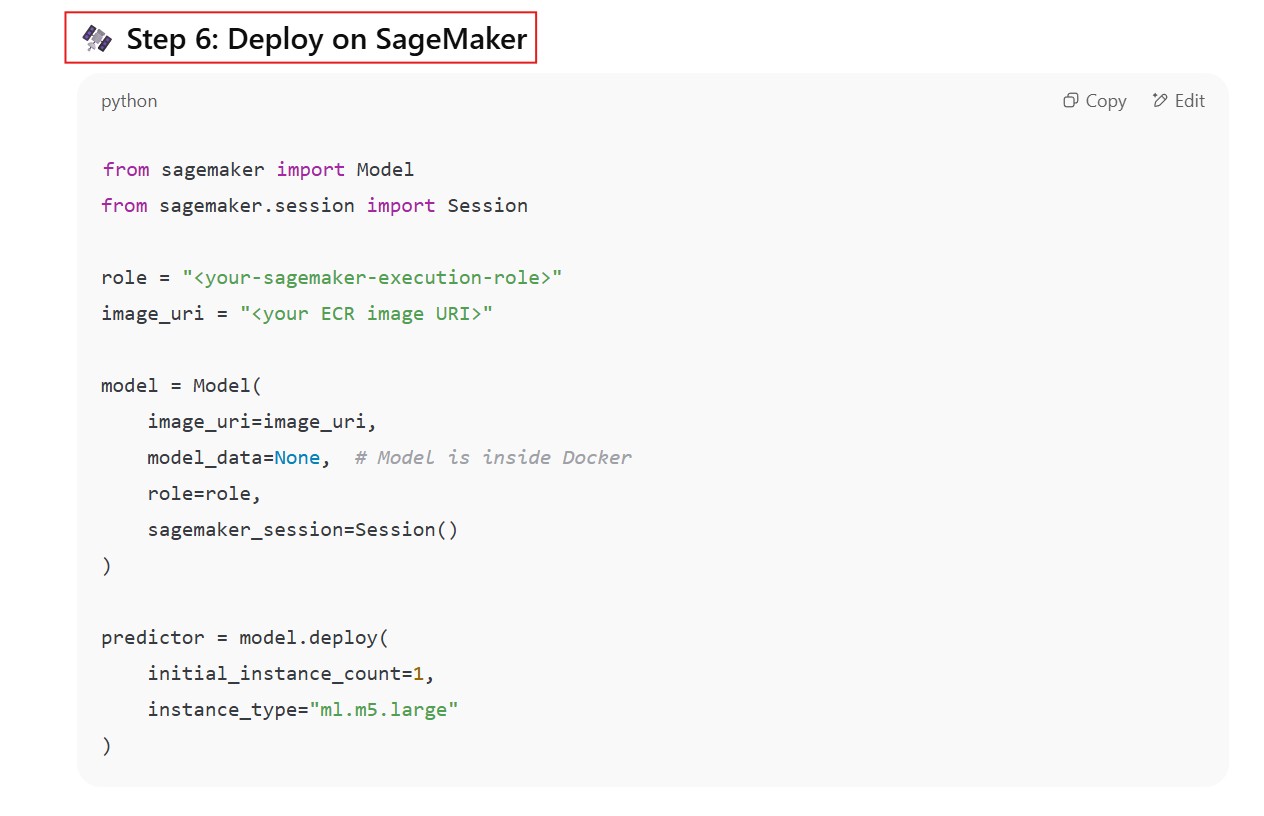Click the 'from sagemaker import Model' line
The image size is (1264, 816).
tap(257, 169)
